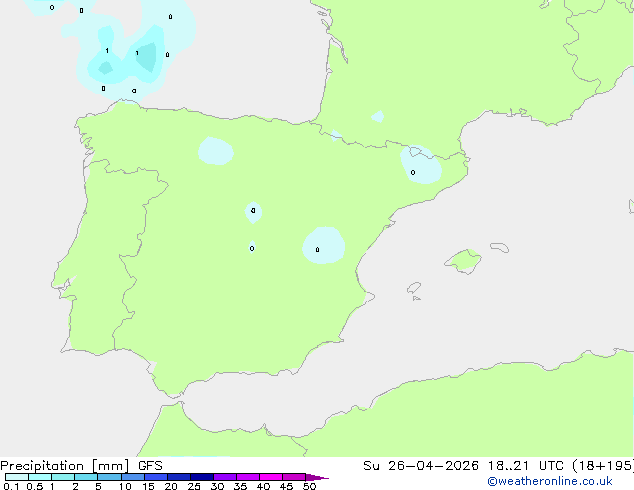Pick the 2–5 mm legend swatch
This screenshot has height=490, width=634.
coord(86,477)
